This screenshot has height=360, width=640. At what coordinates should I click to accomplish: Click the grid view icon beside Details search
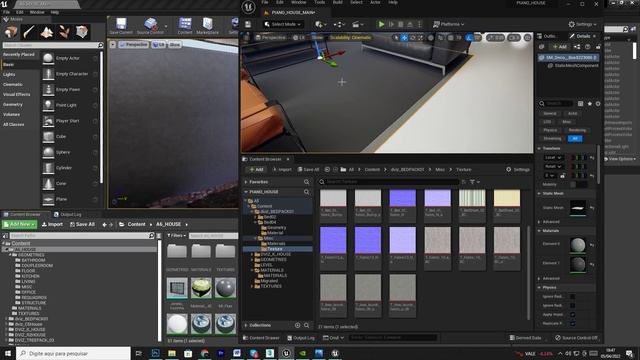coord(580,104)
